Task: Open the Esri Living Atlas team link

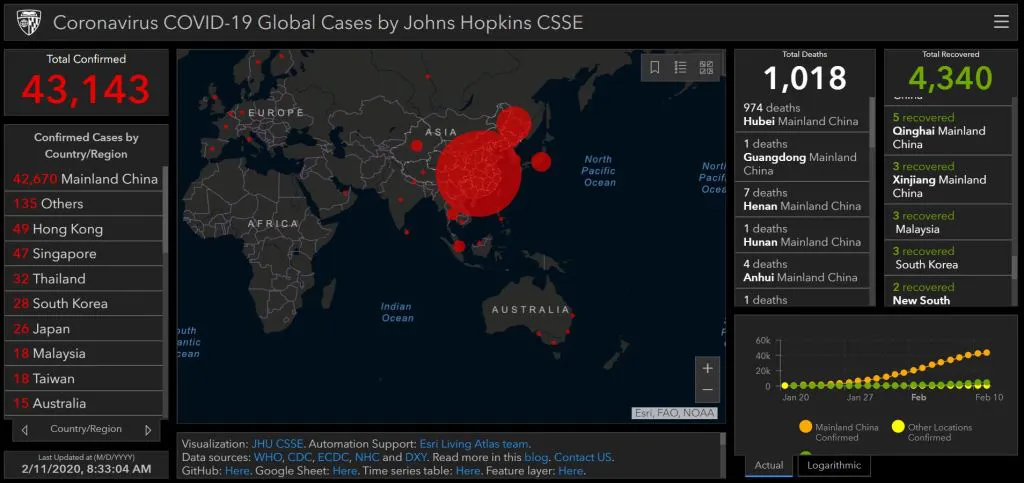Action: (473, 444)
